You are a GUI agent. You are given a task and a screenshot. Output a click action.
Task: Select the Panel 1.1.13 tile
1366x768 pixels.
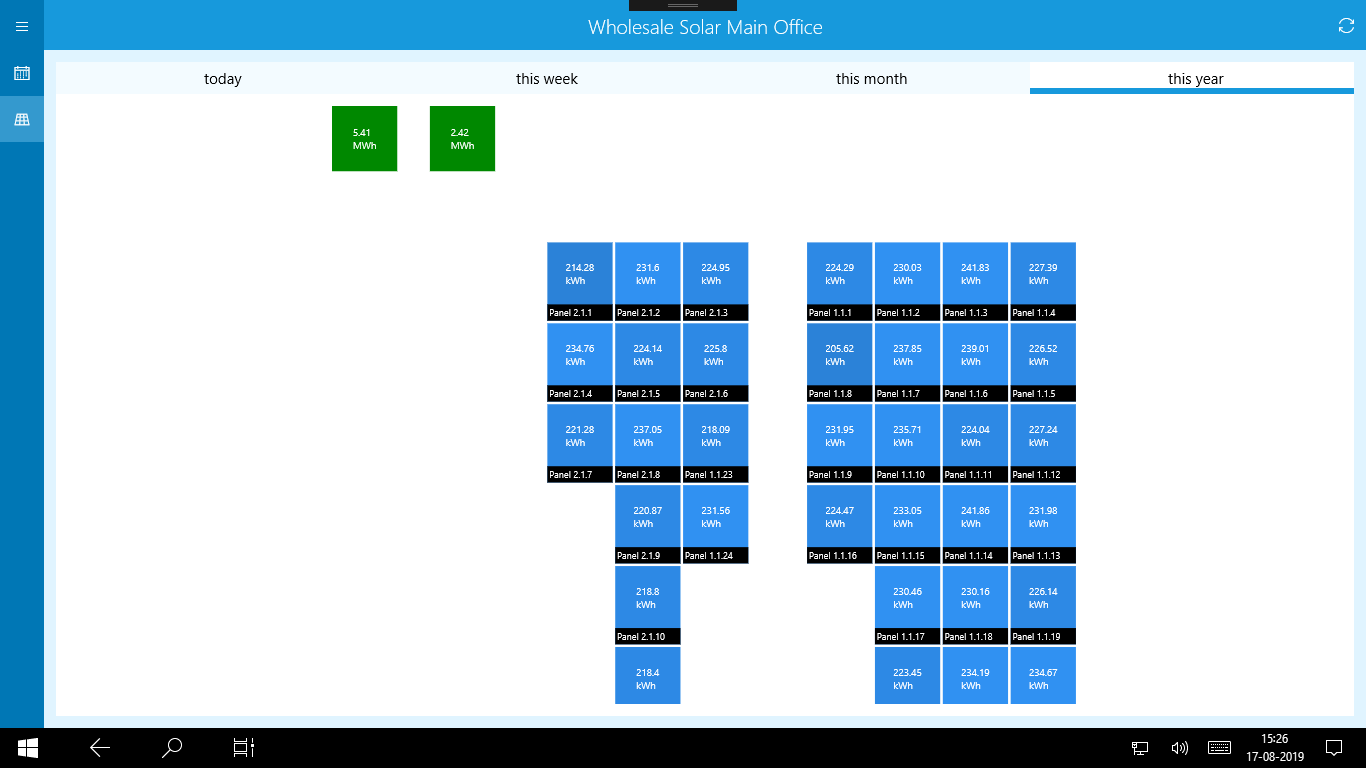[1043, 520]
